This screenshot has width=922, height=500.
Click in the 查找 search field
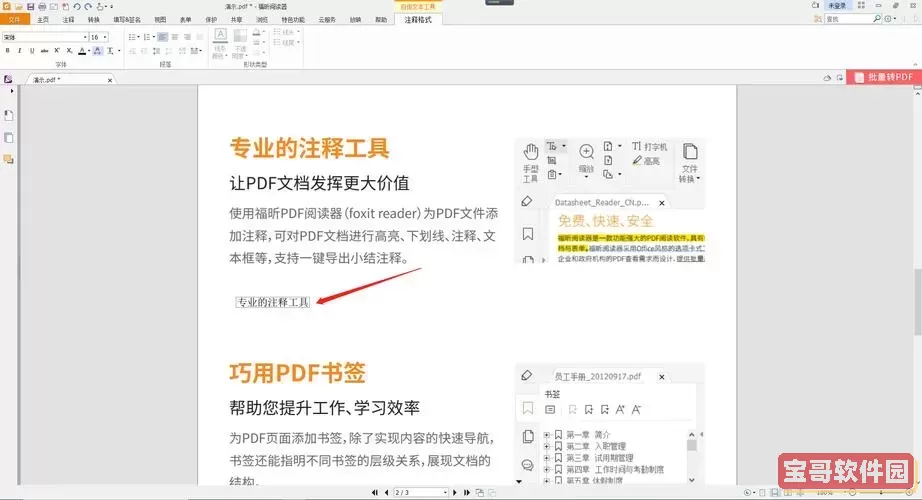click(x=847, y=19)
